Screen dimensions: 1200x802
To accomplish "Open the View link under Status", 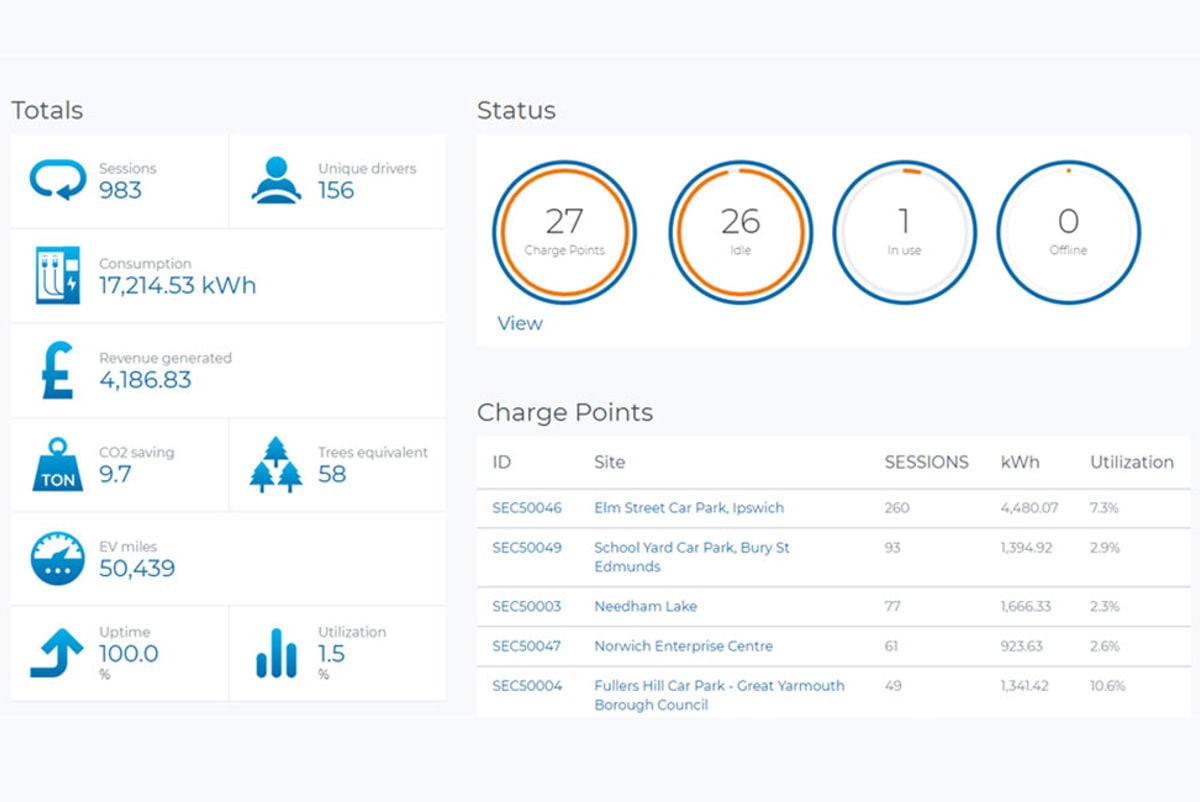I will click(x=520, y=323).
